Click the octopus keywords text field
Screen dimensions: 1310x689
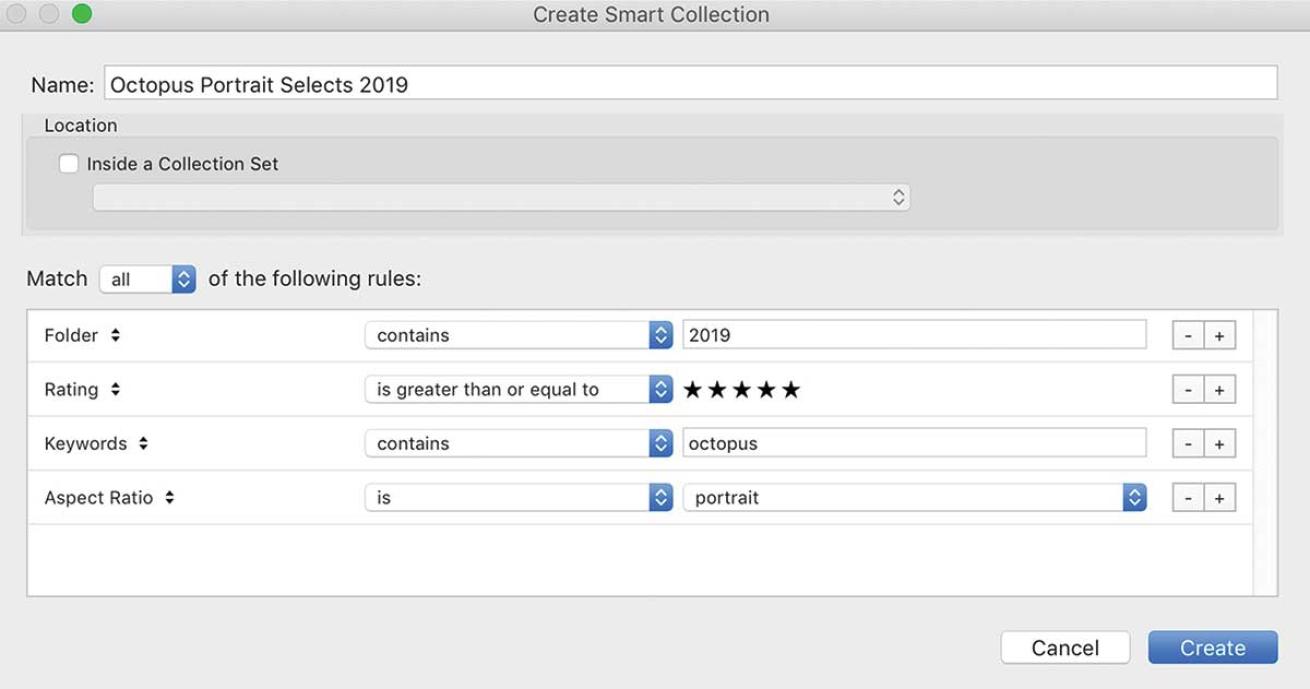(x=913, y=444)
